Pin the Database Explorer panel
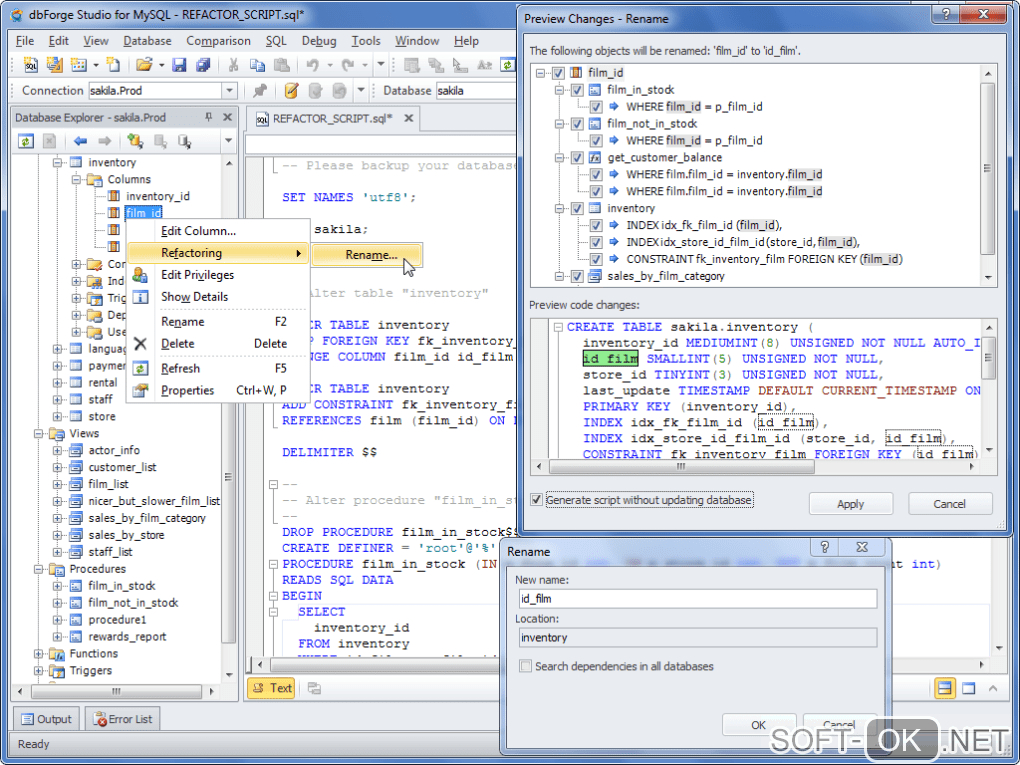Screen dimensions: 1020x765 (x=208, y=117)
